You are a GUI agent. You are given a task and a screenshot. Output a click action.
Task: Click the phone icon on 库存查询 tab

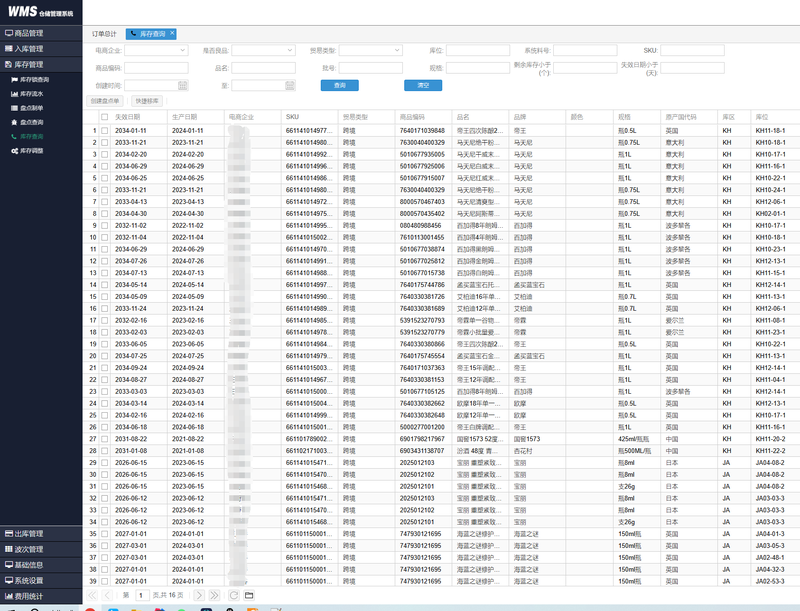coord(134,34)
